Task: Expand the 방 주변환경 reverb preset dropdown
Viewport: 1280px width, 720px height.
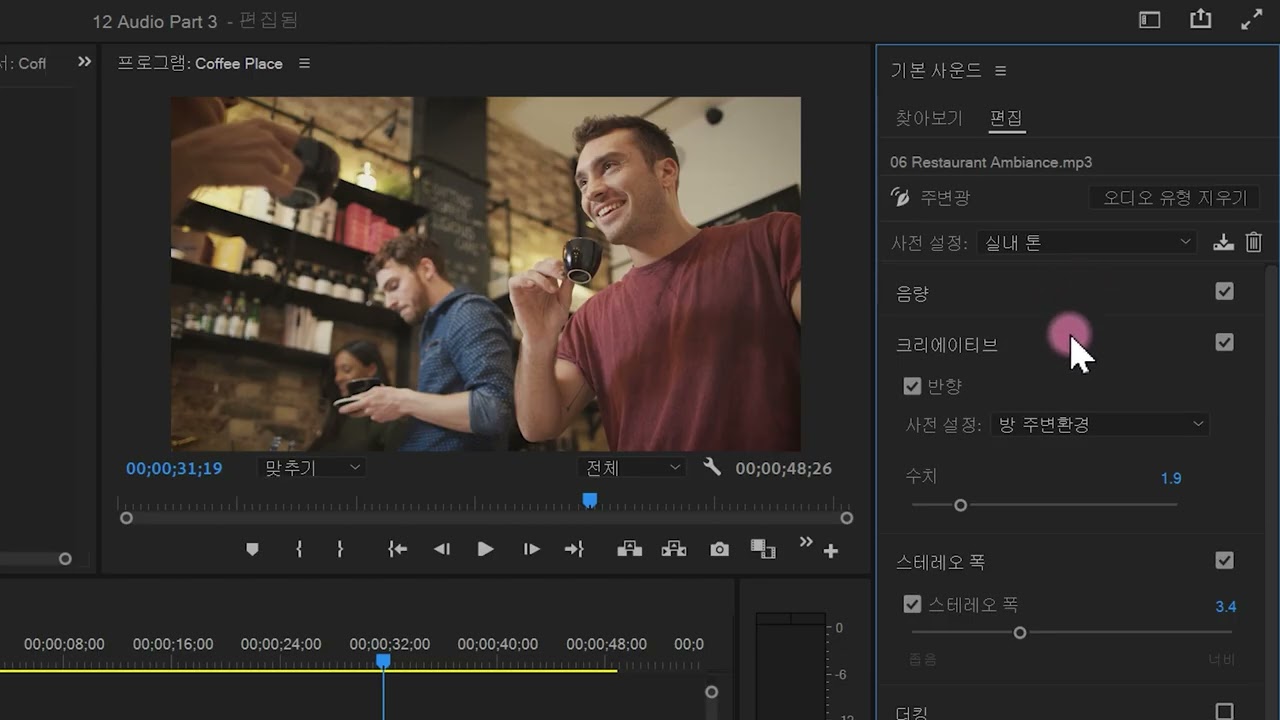Action: click(1099, 424)
